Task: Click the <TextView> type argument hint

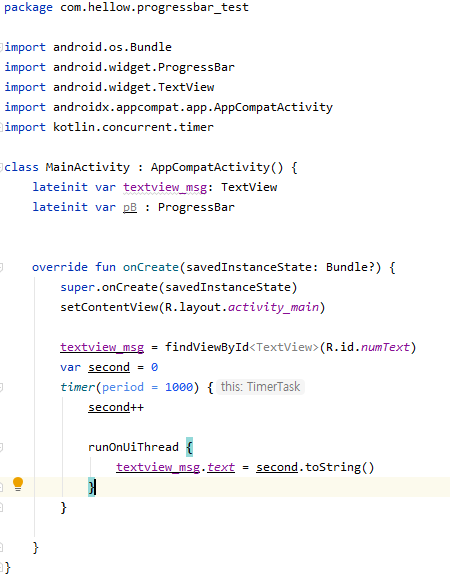Action: click(284, 347)
